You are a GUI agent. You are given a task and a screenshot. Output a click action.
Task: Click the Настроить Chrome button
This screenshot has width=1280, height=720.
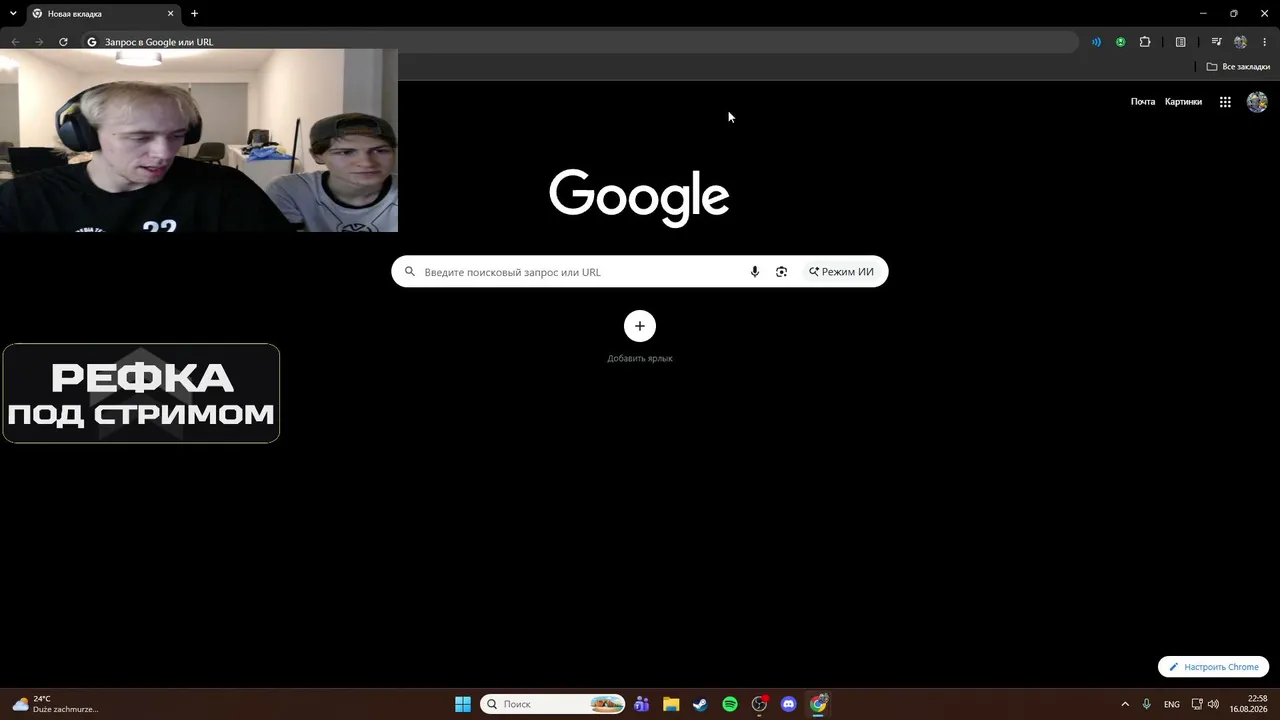point(1214,667)
